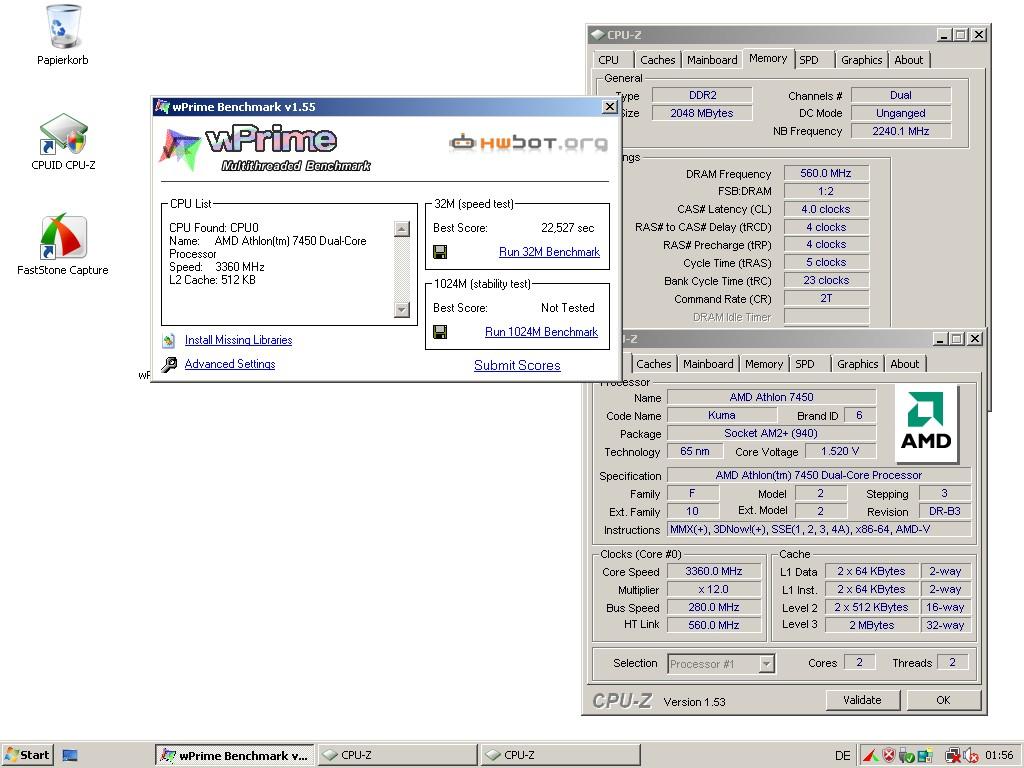This screenshot has height=768, width=1024.
Task: Switch to Mainboard tab in lower CPU-Z window
Action: tap(708, 364)
